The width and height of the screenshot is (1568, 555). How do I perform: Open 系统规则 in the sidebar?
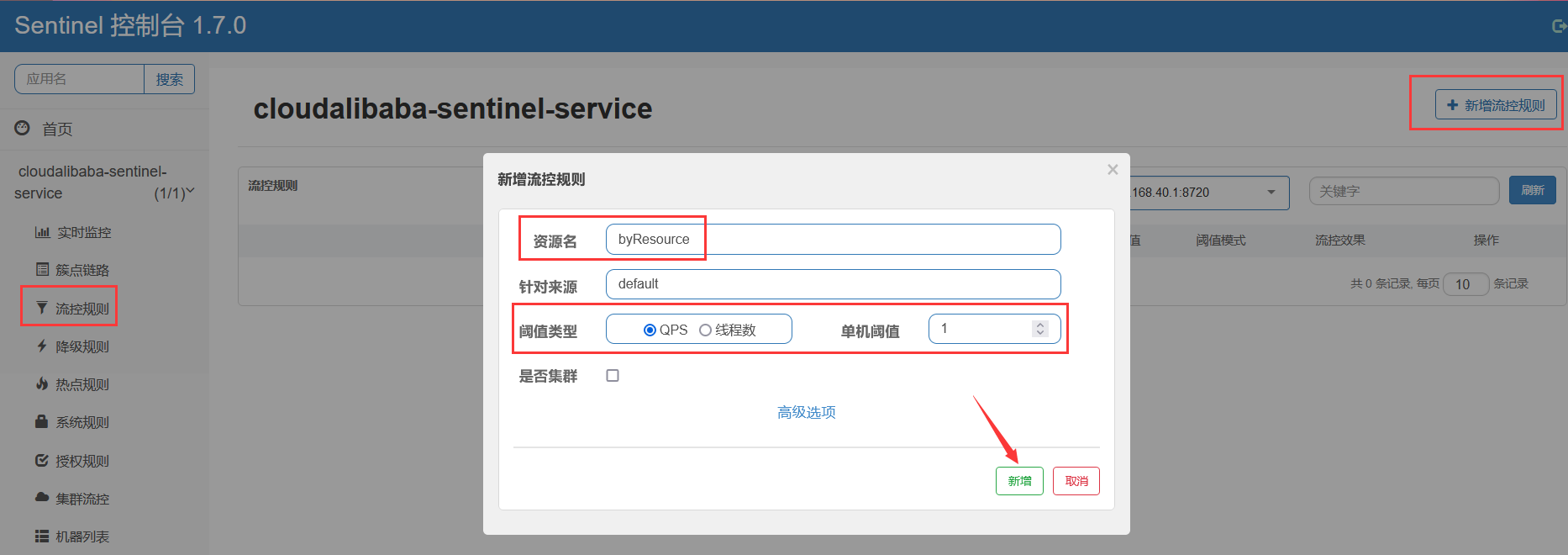(82, 422)
